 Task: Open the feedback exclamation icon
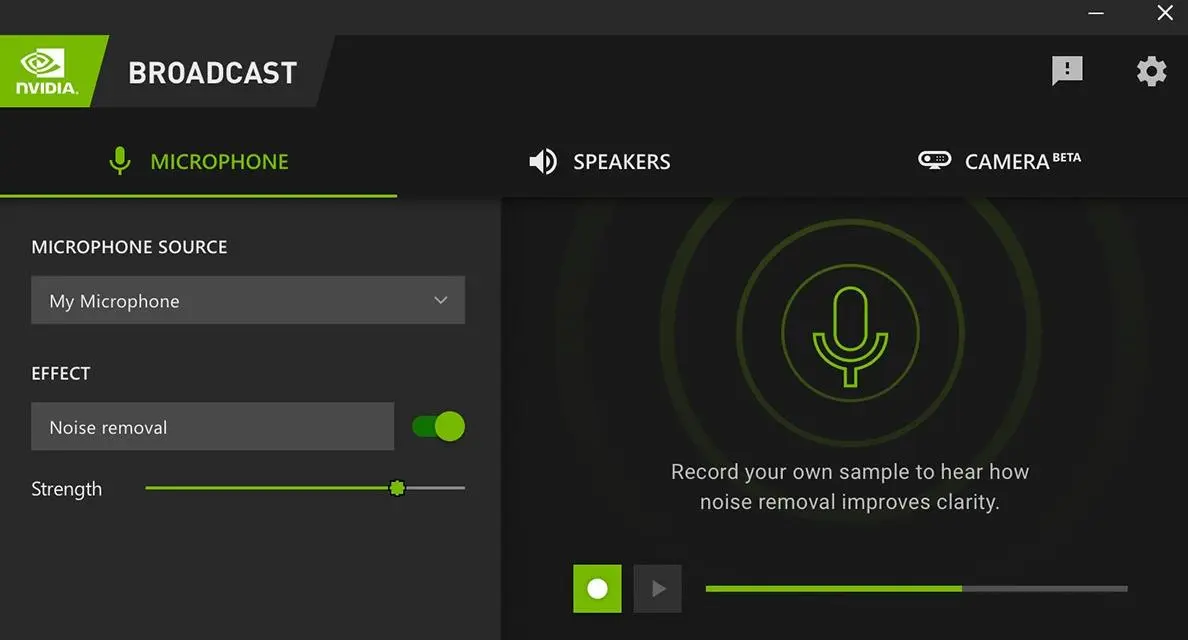pos(1067,70)
